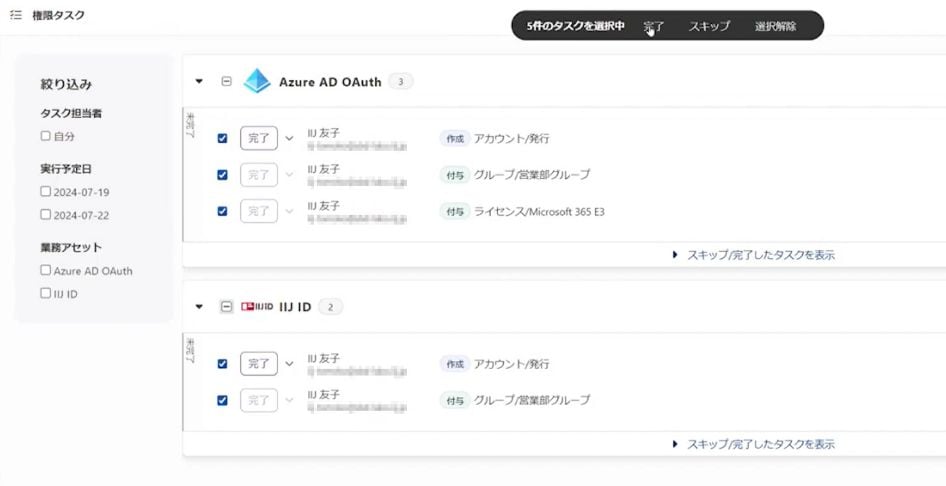This screenshot has width=946, height=486.
Task: Collapse the IIJ ID section
Action: tap(199, 306)
